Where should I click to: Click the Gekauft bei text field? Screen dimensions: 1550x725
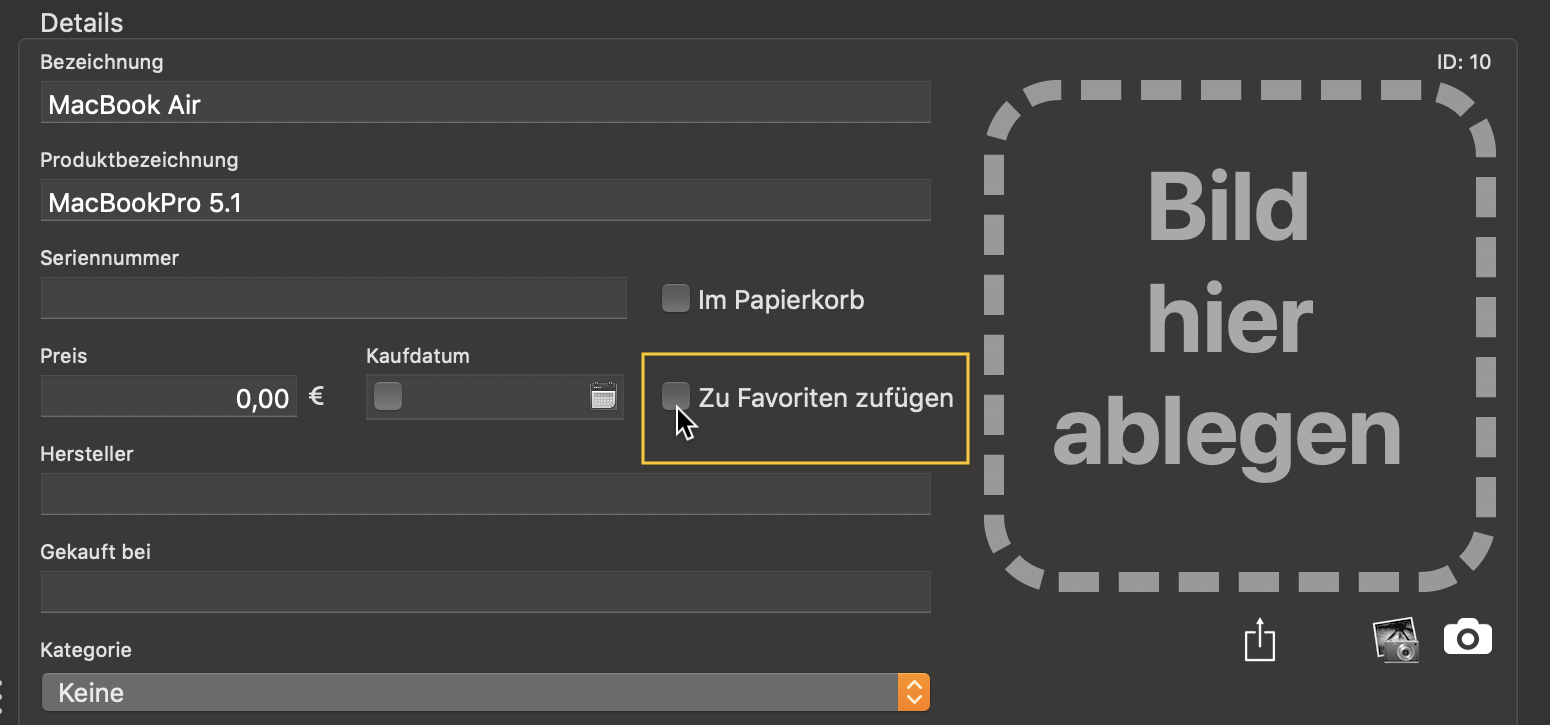[x=485, y=593]
